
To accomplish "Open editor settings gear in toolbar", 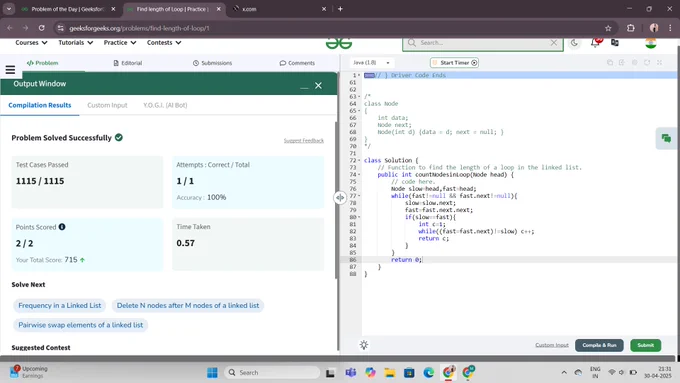I will click(x=634, y=62).
